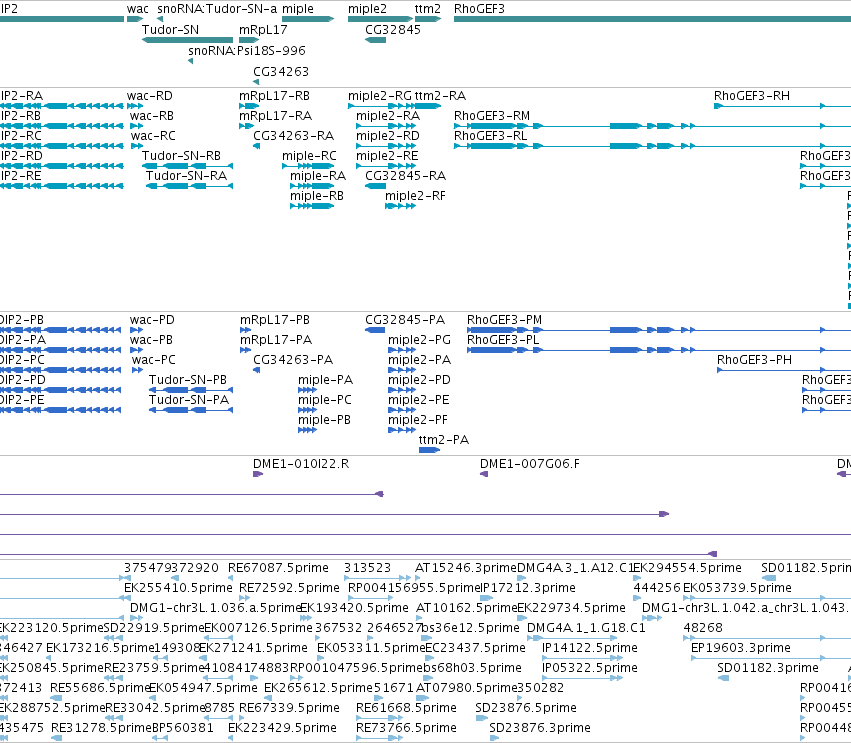Select clone end DME1-010I22.R

click(x=301, y=465)
